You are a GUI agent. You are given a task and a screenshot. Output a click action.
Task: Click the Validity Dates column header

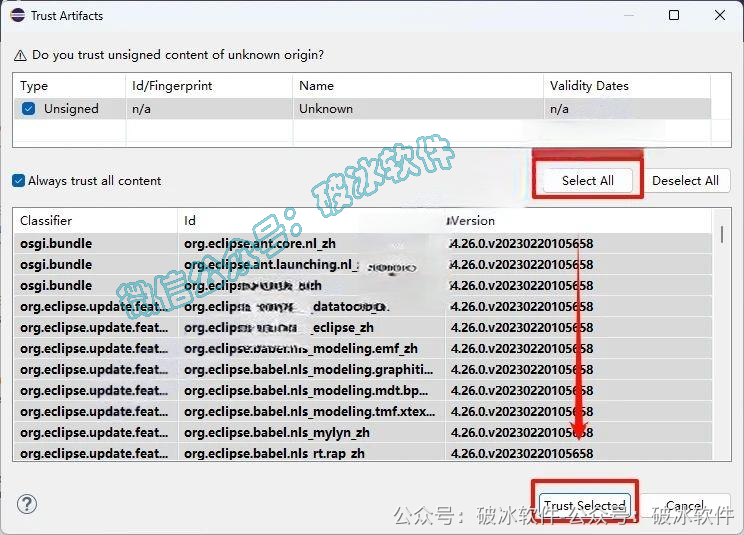[627, 86]
